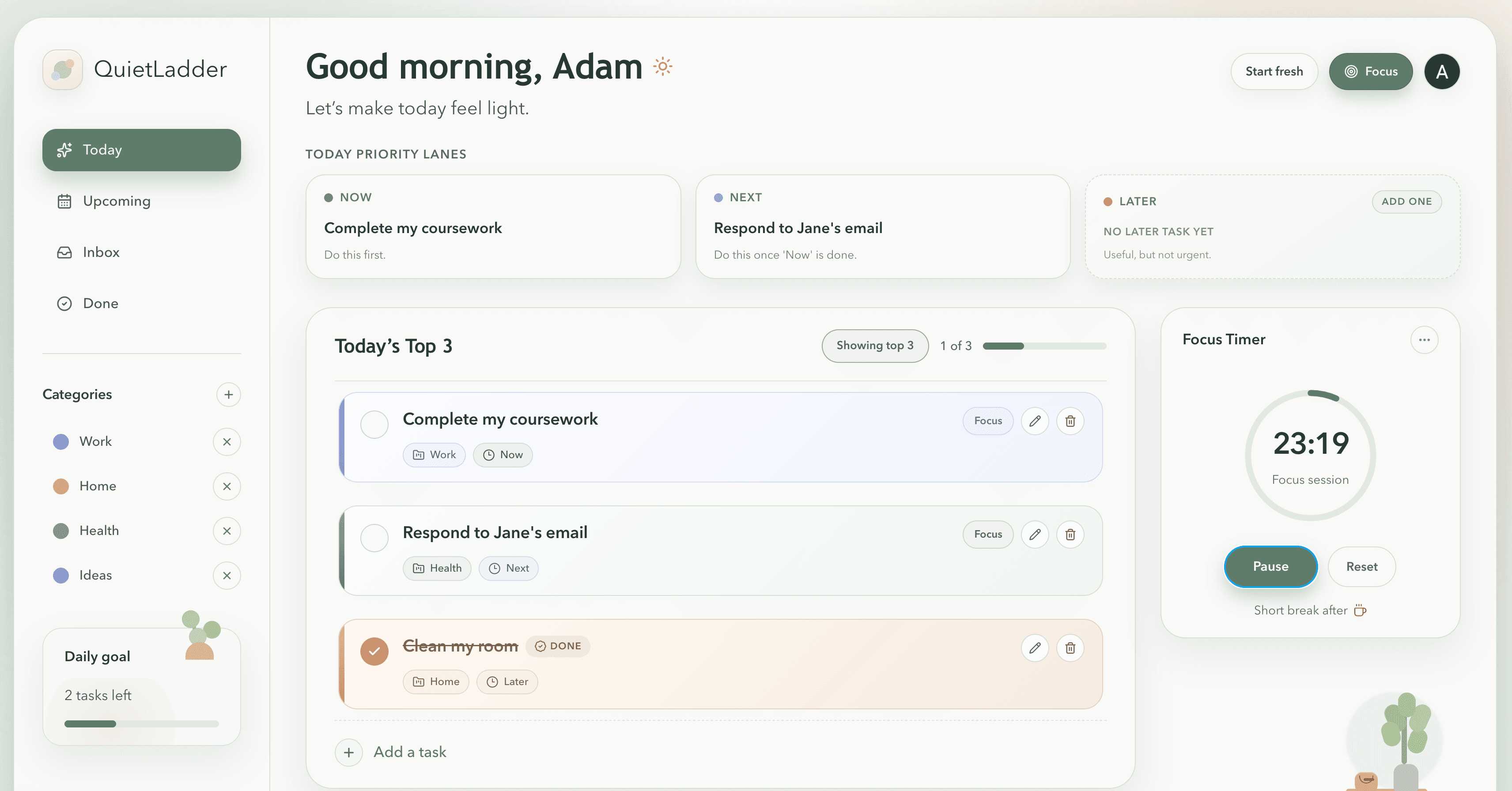Screen dimensions: 1512x791
Task: Remove the Ideas category via its X
Action: (x=227, y=576)
